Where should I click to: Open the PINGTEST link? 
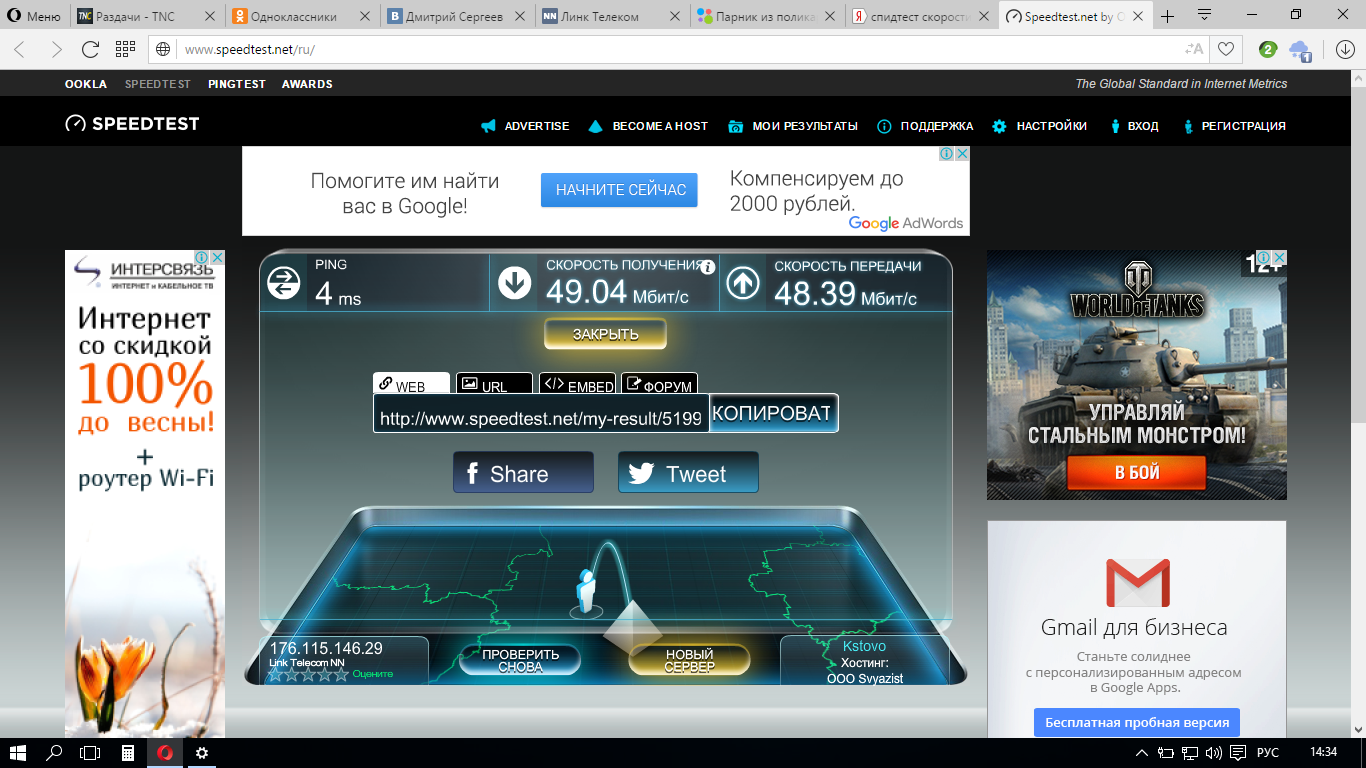(237, 84)
